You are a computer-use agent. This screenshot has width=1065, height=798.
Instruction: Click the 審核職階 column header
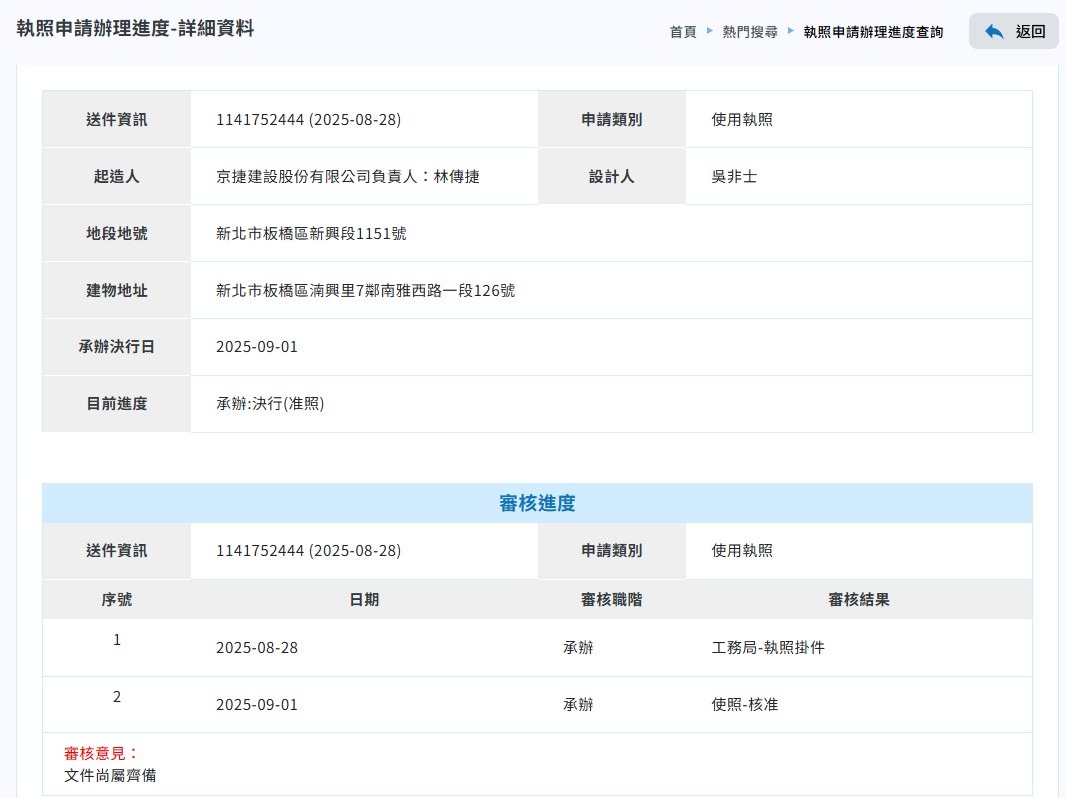pyautogui.click(x=612, y=600)
